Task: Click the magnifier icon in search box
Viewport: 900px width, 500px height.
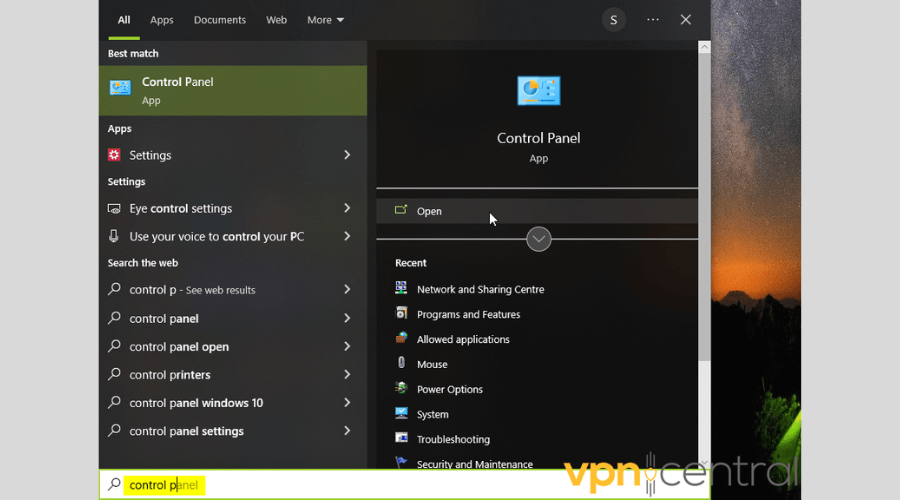Action: [x=114, y=485]
